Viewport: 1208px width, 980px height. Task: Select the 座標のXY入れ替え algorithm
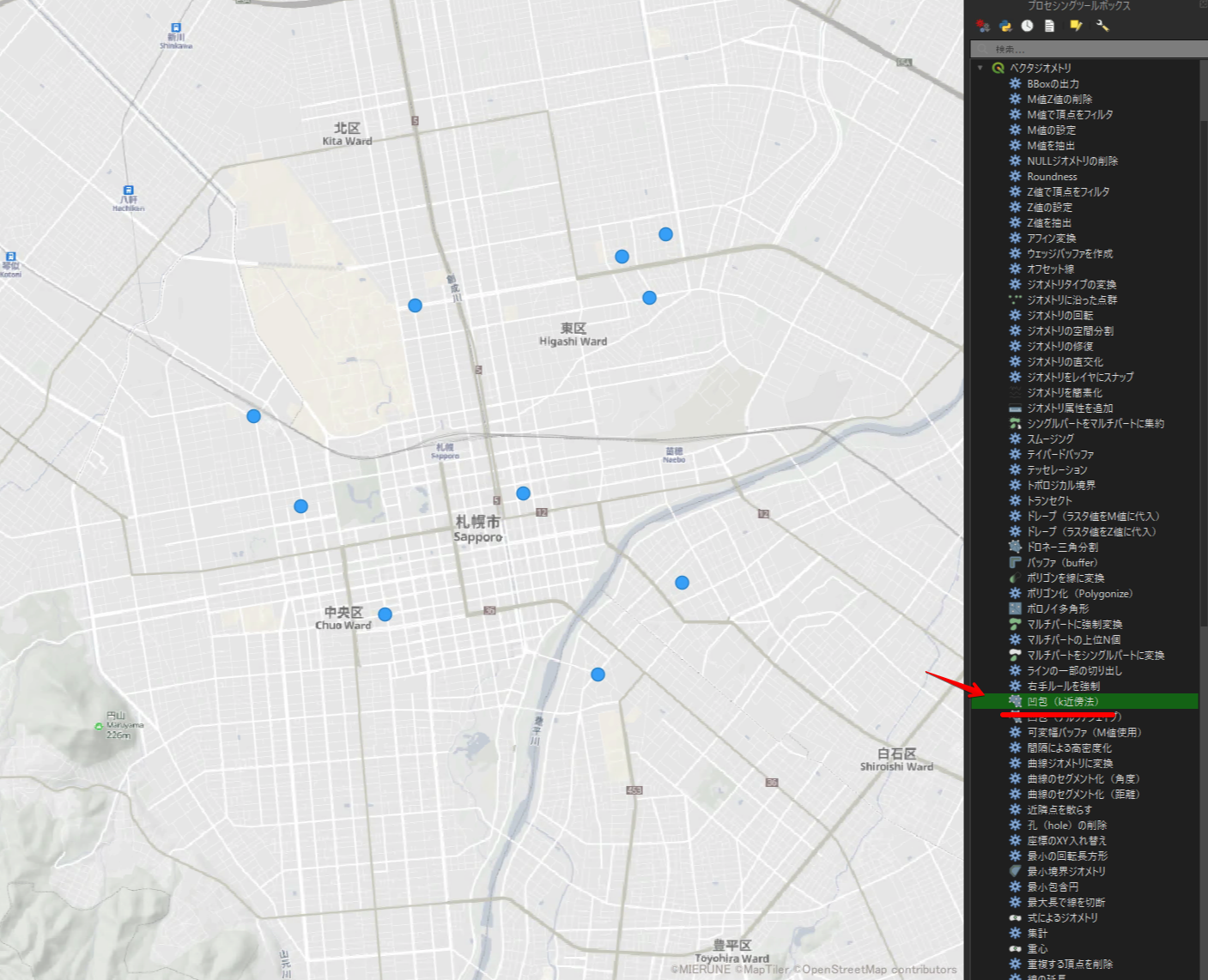tap(1066, 840)
